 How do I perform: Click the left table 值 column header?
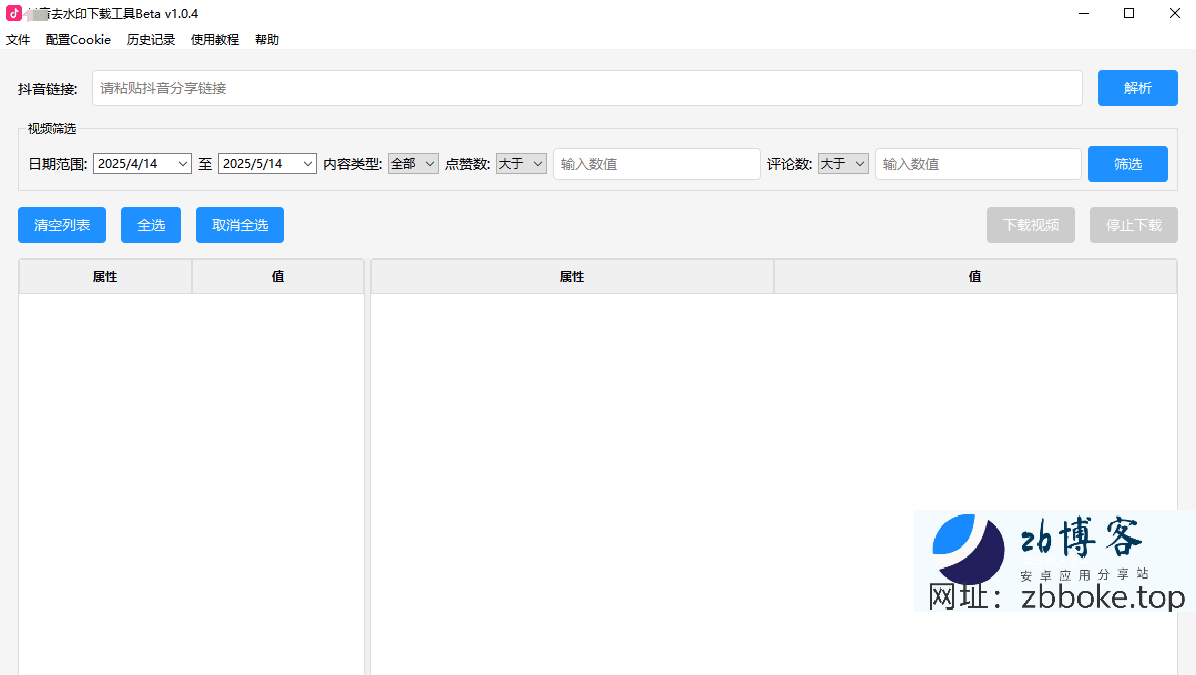(x=278, y=277)
